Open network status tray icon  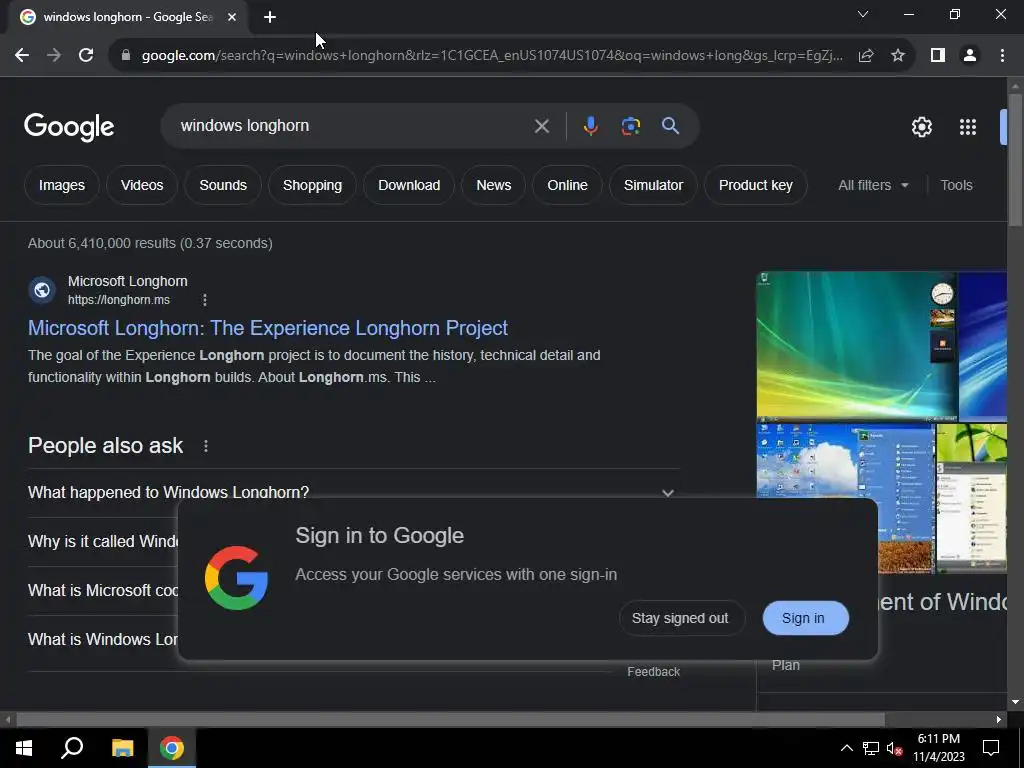tap(871, 748)
